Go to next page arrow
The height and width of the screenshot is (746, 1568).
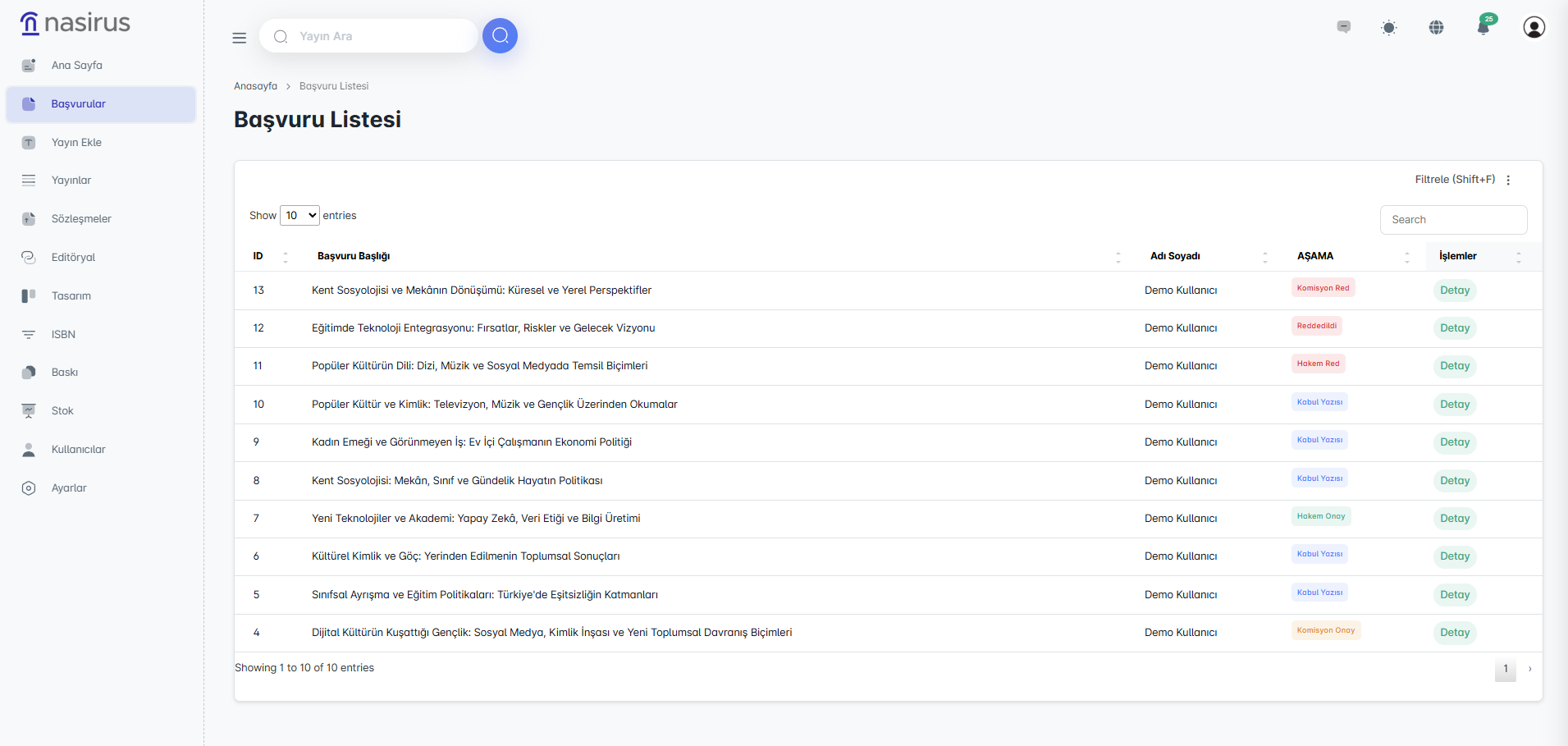(x=1529, y=669)
